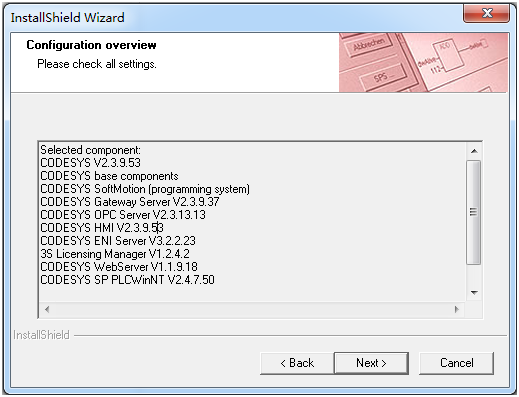Place cursor in CODESYS HMI line
The height and width of the screenshot is (397, 519).
coord(102,228)
